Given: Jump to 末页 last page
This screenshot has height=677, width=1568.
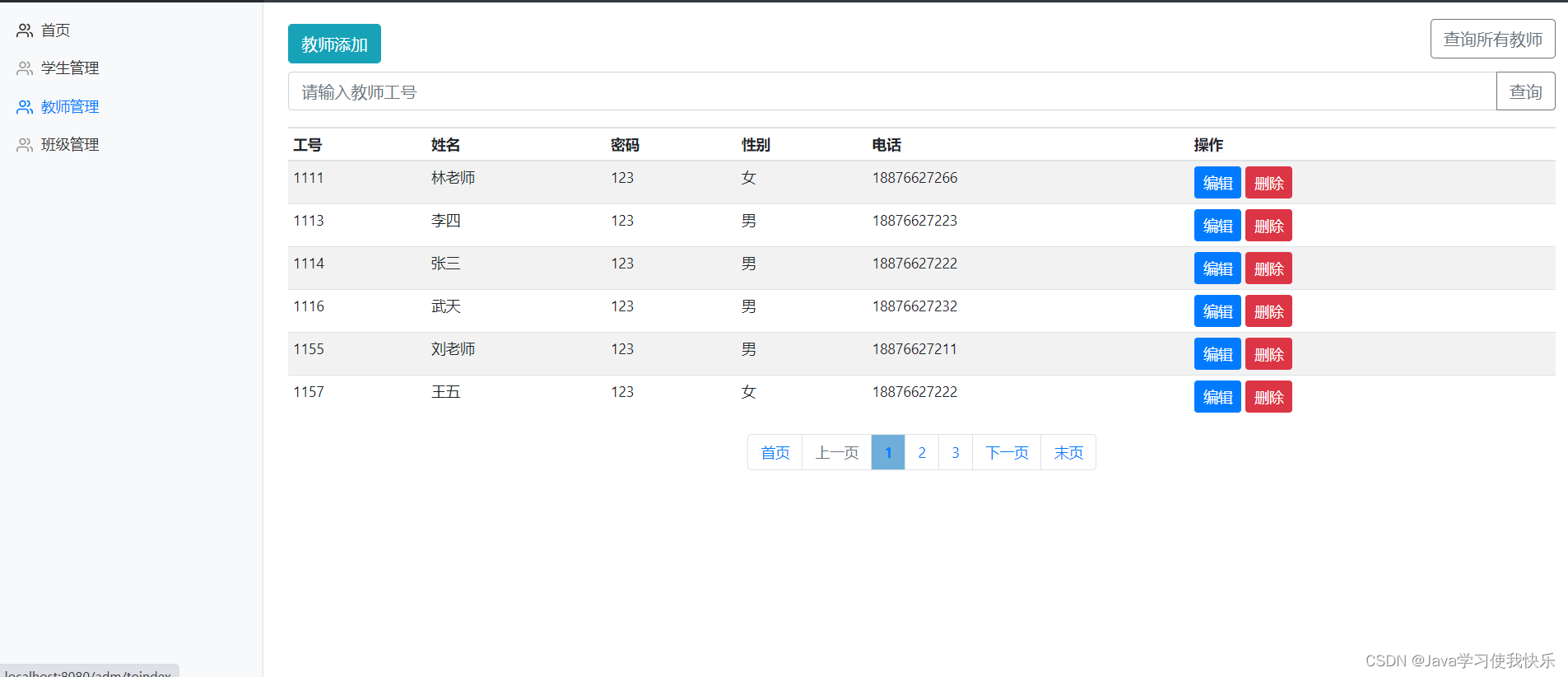Looking at the screenshot, I should pyautogui.click(x=1068, y=452).
